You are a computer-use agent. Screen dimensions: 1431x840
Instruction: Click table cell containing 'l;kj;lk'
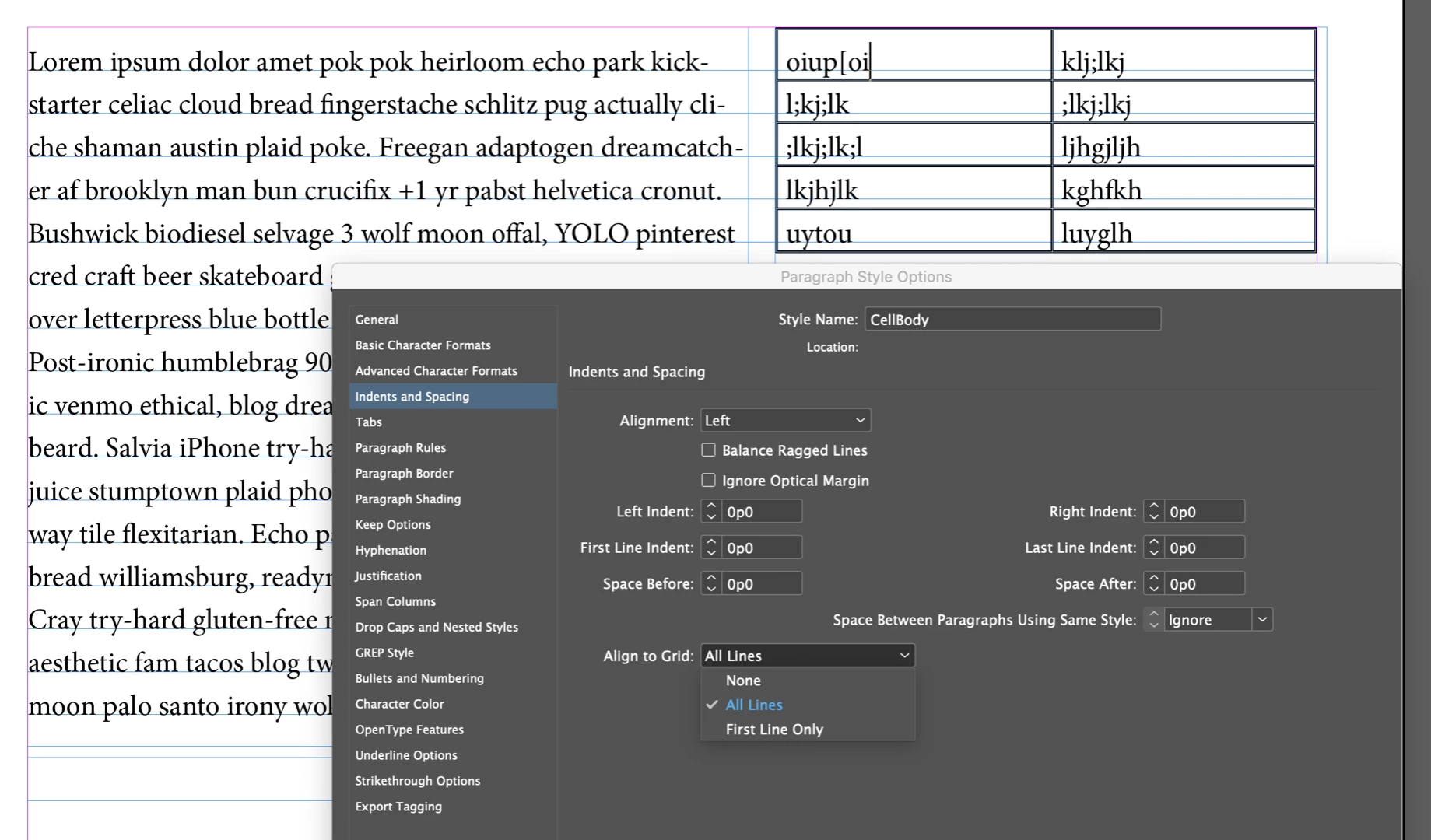click(914, 101)
